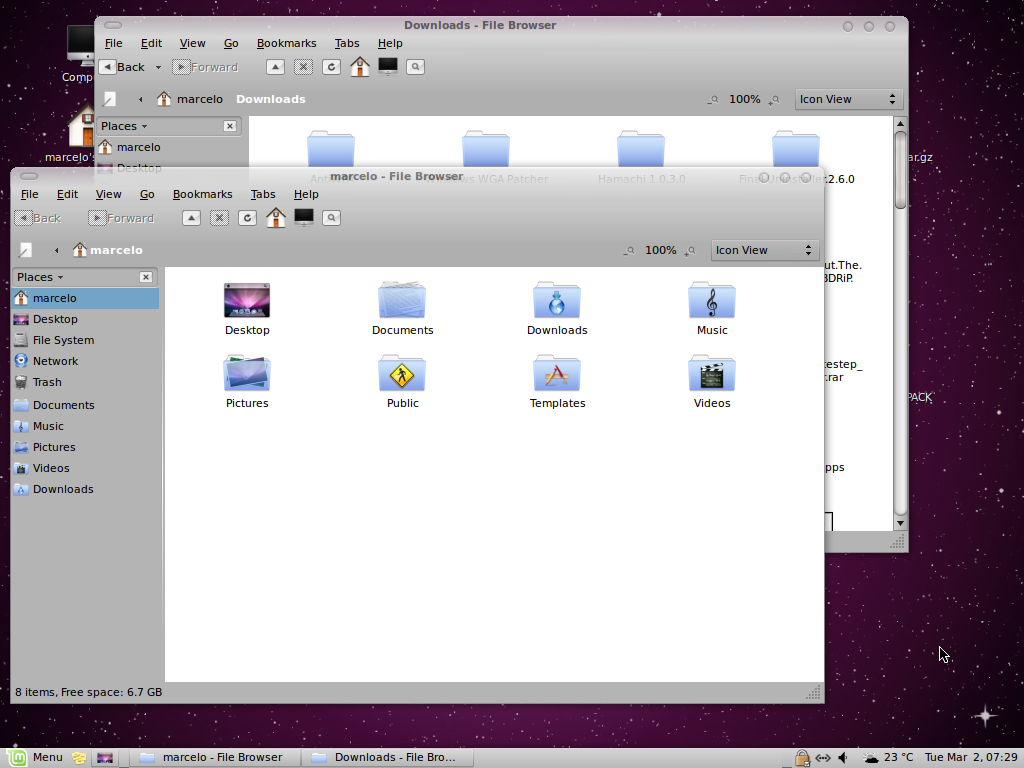Click the Up arrow in the Downloads window toolbar
The image size is (1024, 768).
pos(276,67)
